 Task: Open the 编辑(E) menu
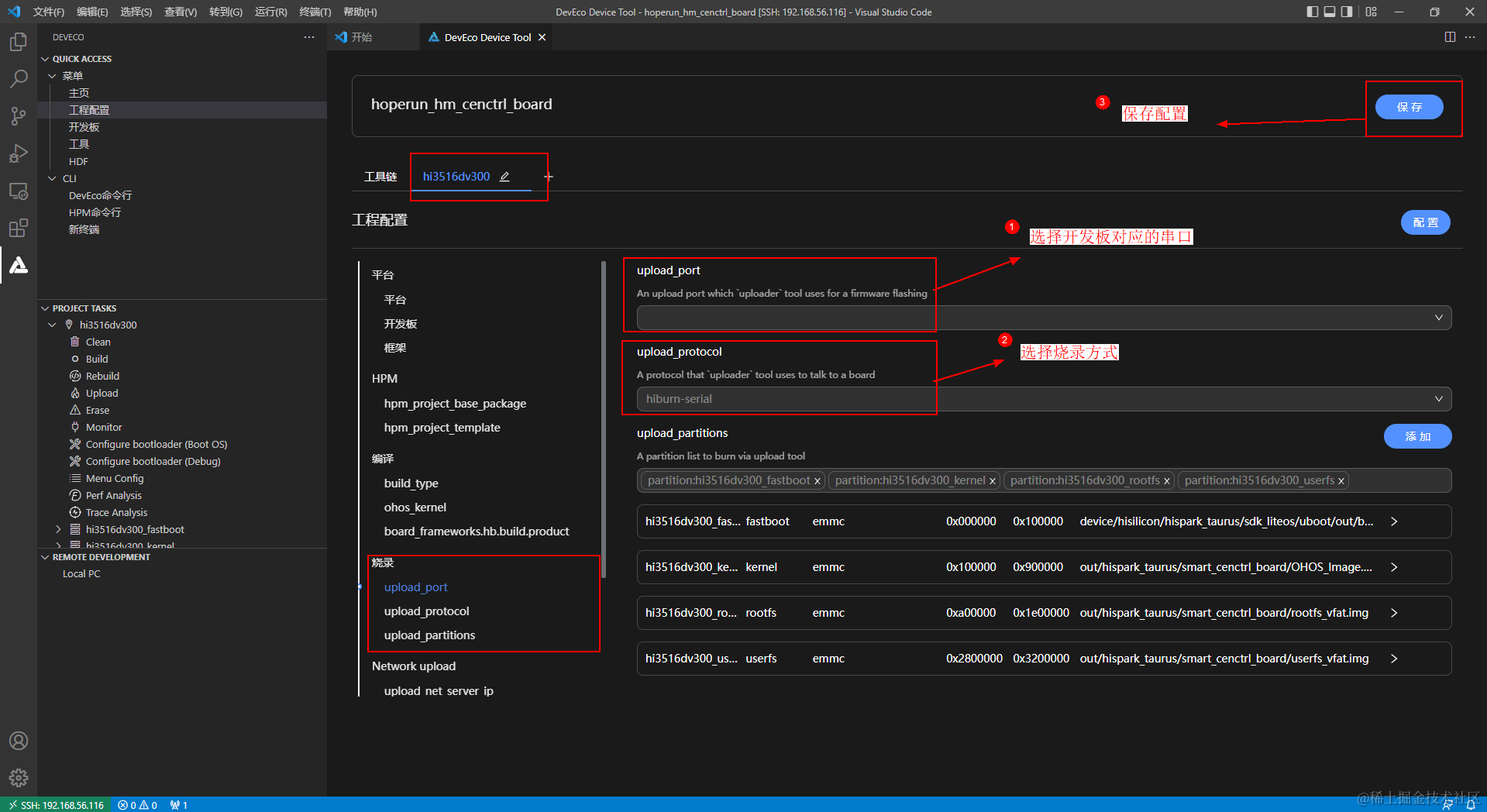(92, 12)
